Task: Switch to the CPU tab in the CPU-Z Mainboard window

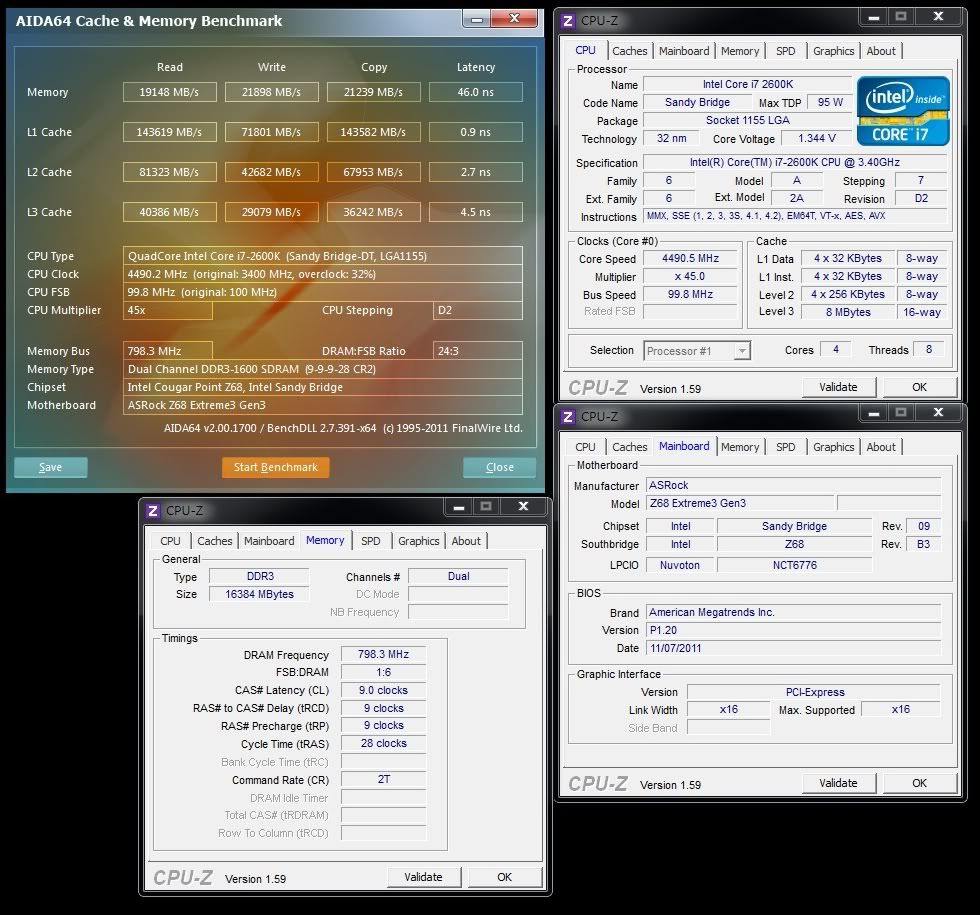Action: pyautogui.click(x=585, y=447)
